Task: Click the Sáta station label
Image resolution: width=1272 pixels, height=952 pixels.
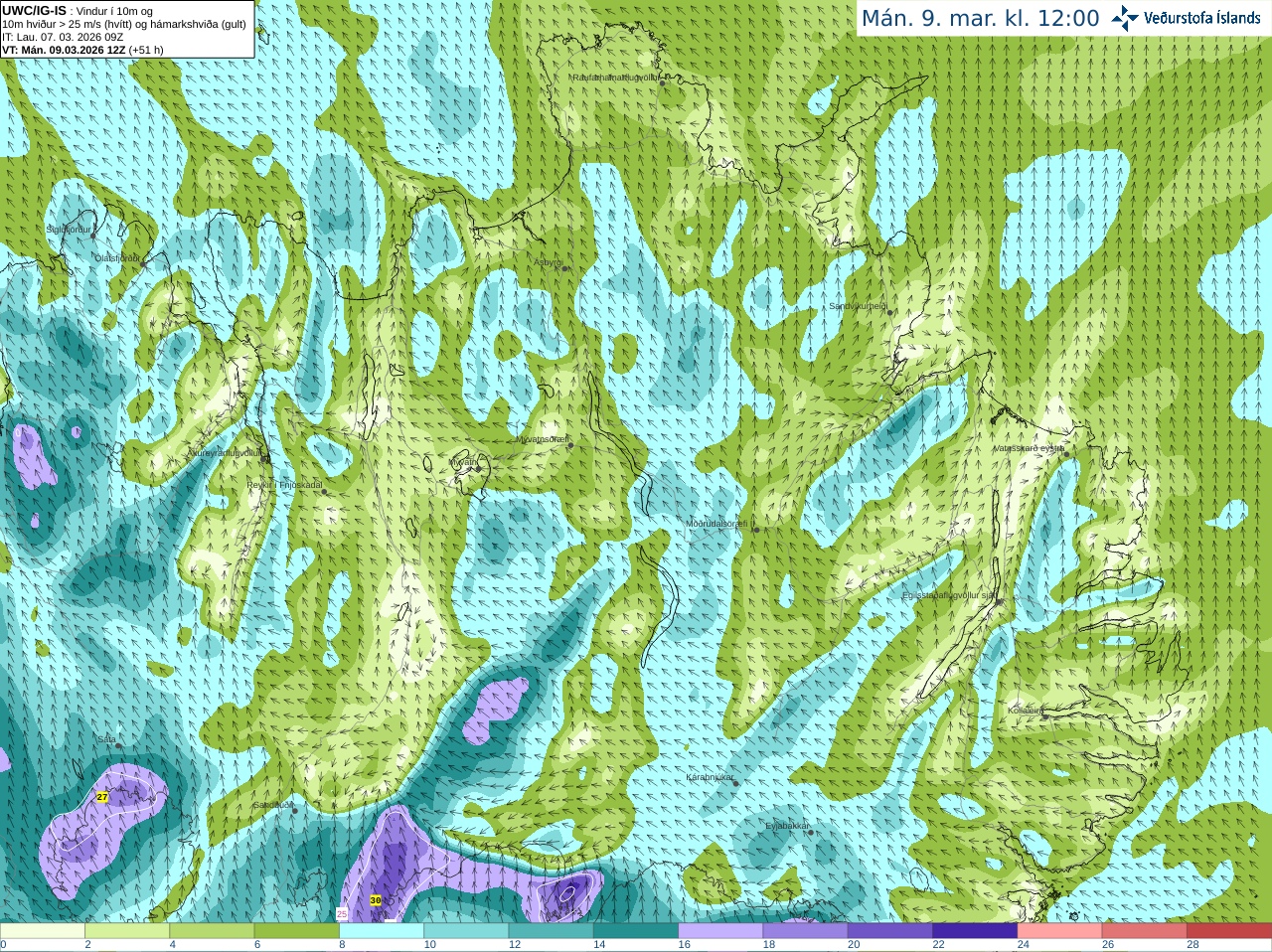Action: tap(106, 738)
